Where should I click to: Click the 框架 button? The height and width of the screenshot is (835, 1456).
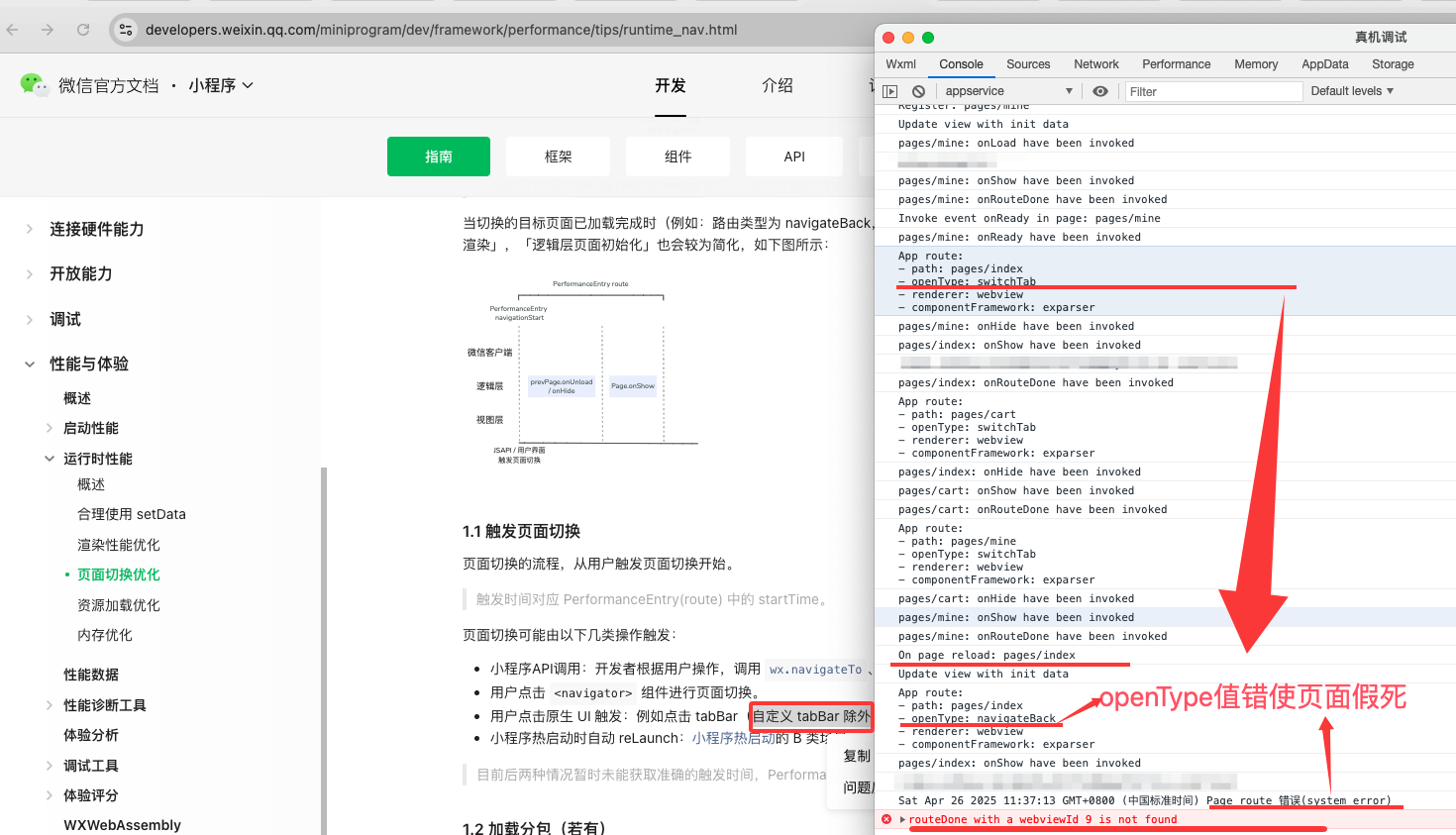pos(559,157)
